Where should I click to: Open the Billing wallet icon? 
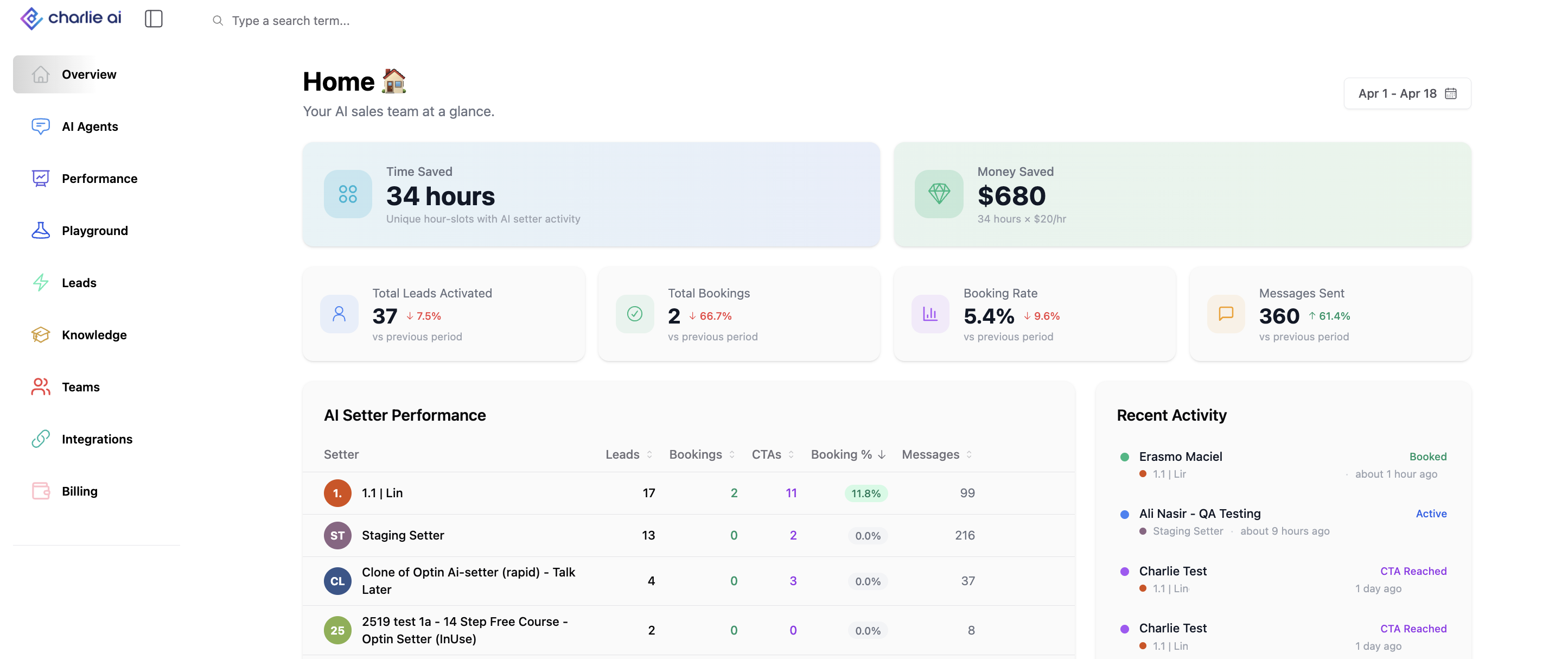(40, 491)
